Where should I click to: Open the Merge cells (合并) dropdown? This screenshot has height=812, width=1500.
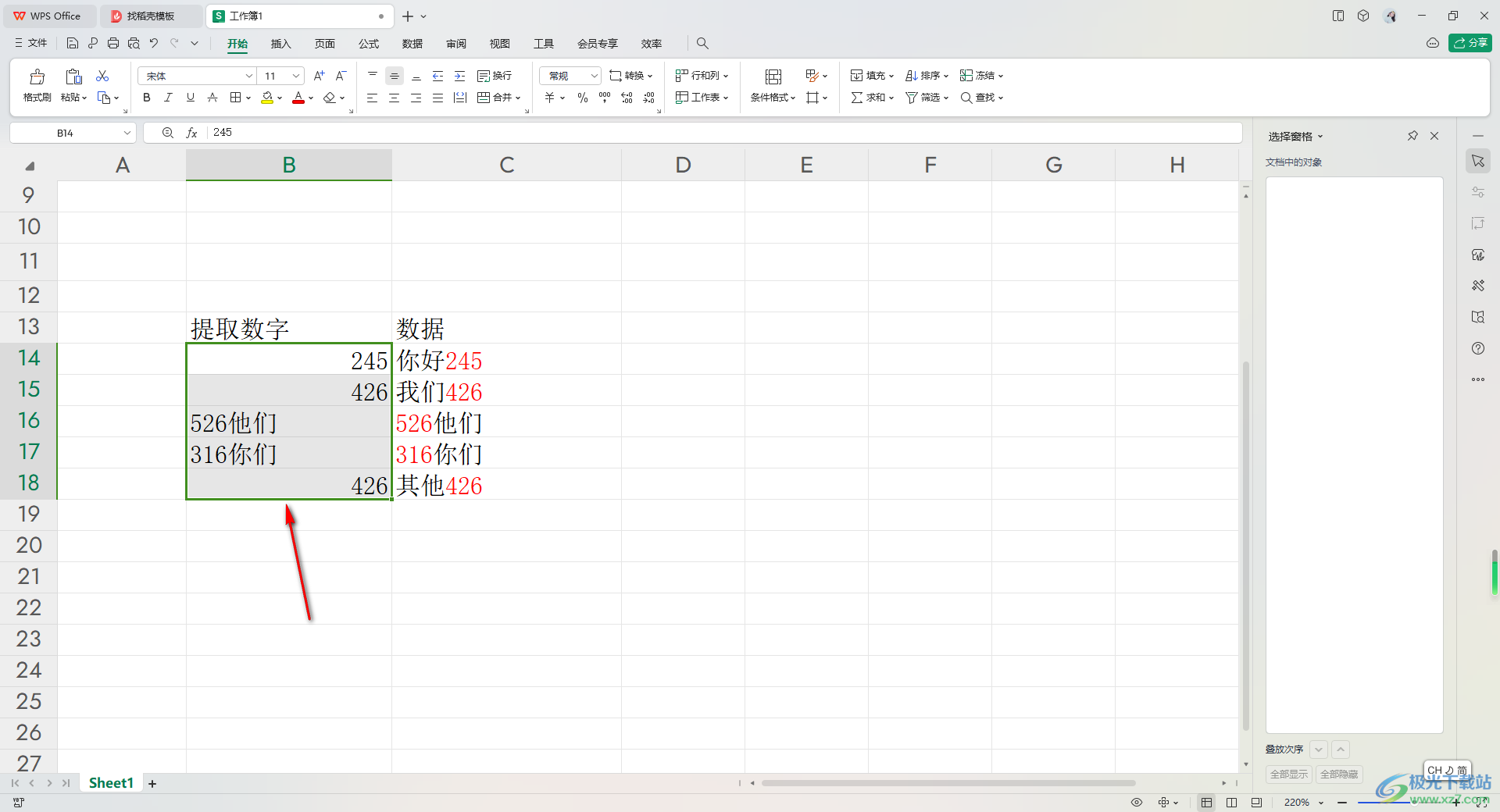[518, 98]
